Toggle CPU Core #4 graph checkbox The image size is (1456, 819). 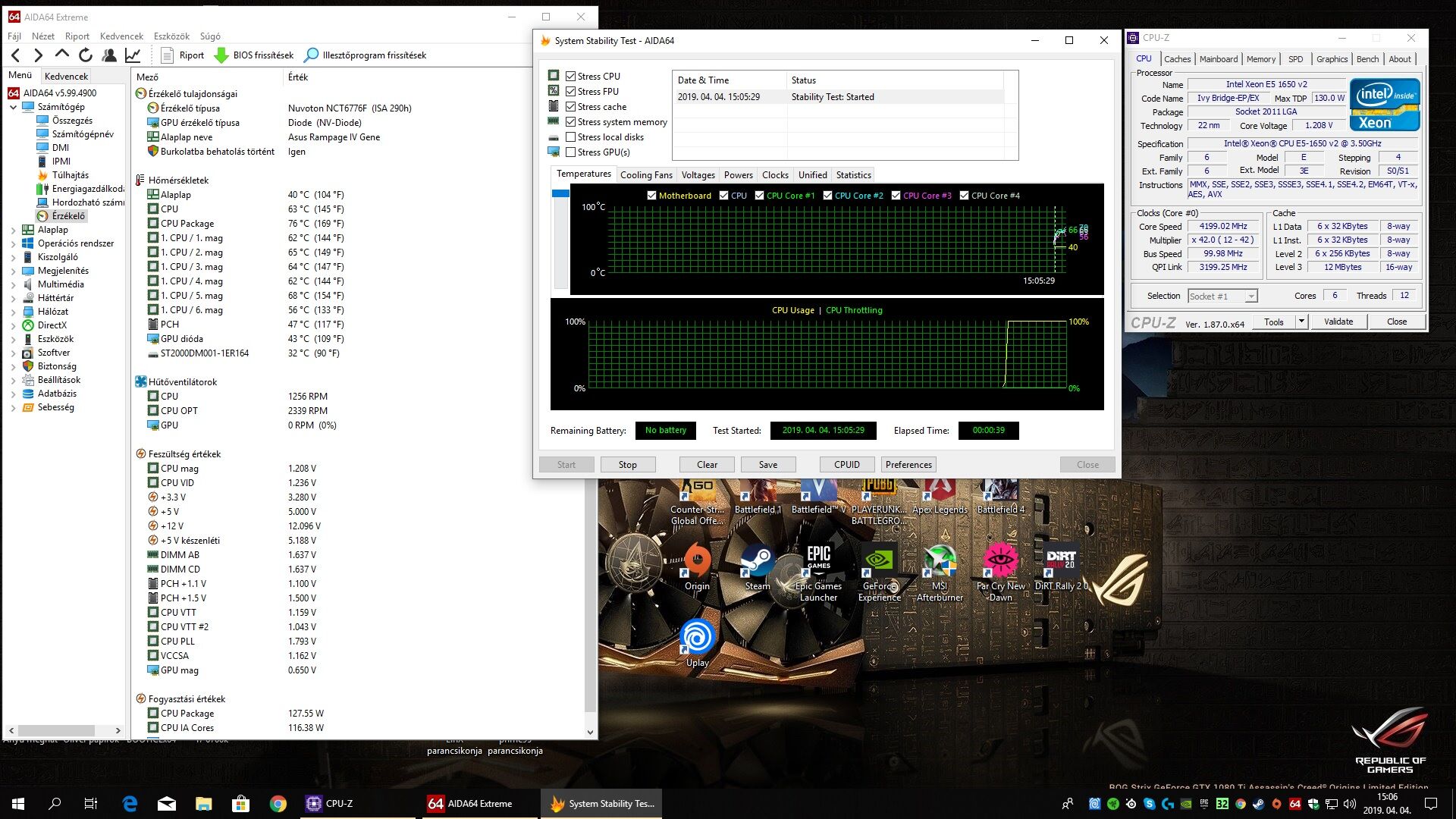point(964,195)
